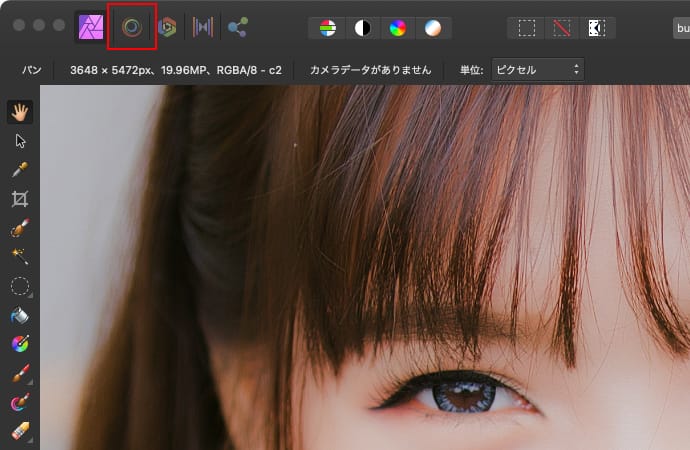Select the View (hand) tool

(x=19, y=112)
